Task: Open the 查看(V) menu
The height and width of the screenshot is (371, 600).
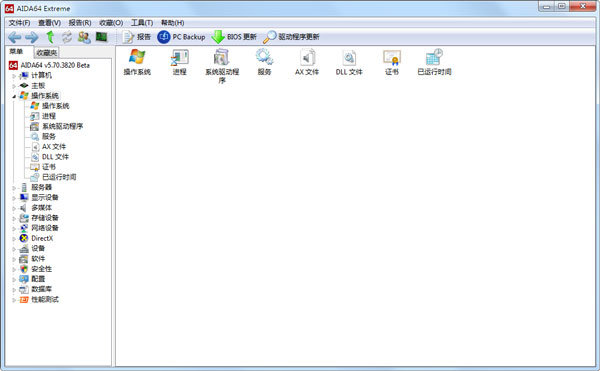Action: pyautogui.click(x=49, y=23)
